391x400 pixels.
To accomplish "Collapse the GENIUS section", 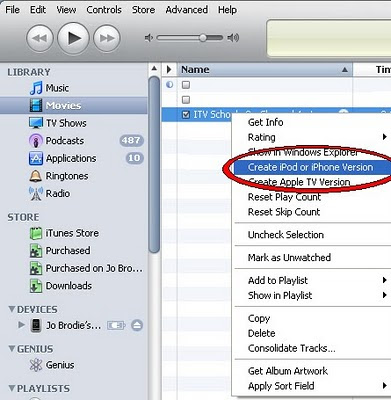I will point(12,349).
